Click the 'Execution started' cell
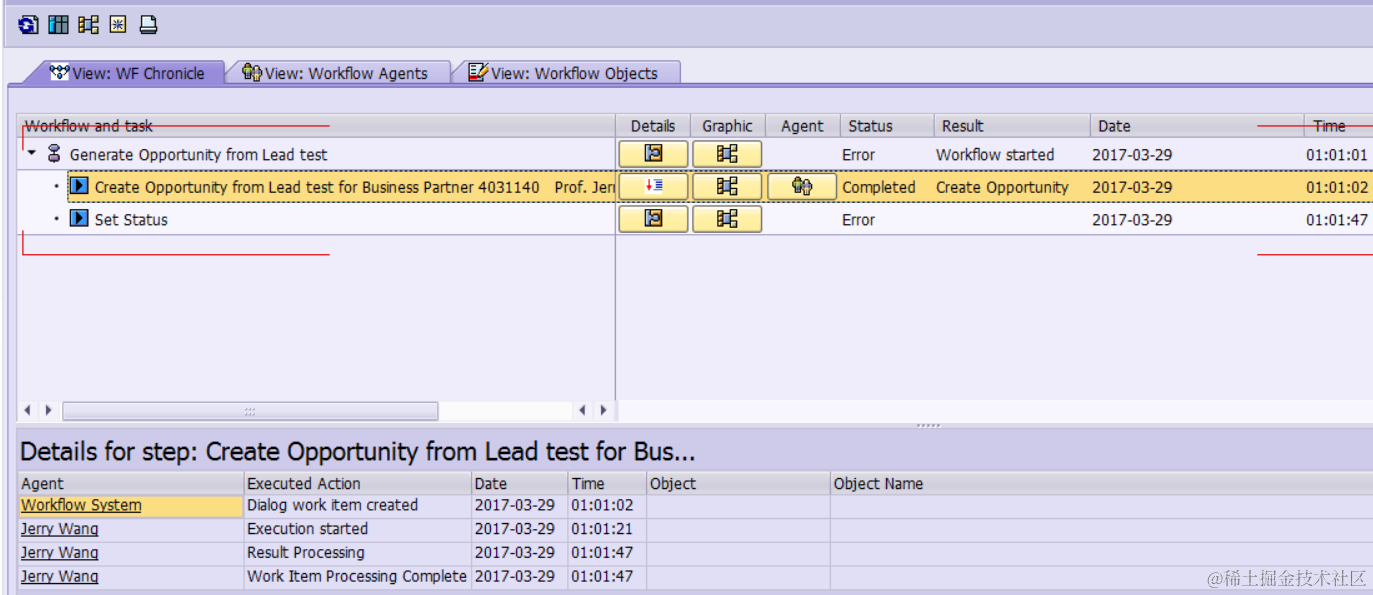 (x=357, y=529)
